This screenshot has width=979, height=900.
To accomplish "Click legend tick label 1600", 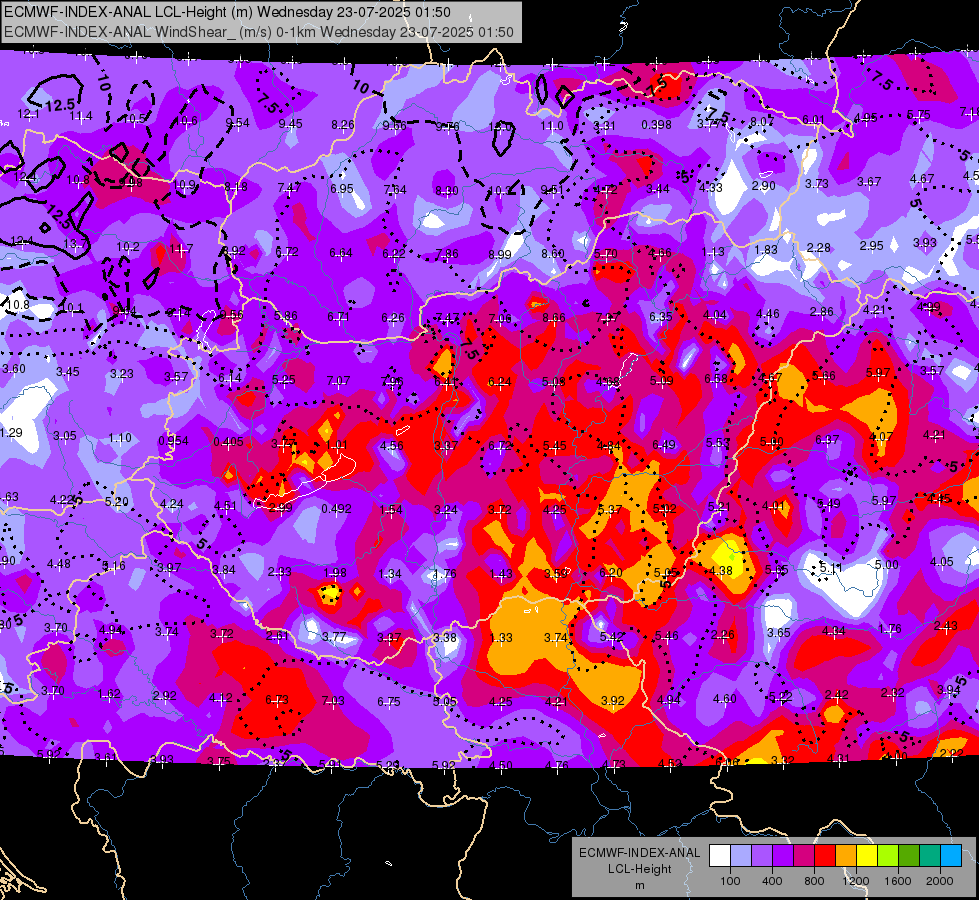I will pyautogui.click(x=897, y=881).
